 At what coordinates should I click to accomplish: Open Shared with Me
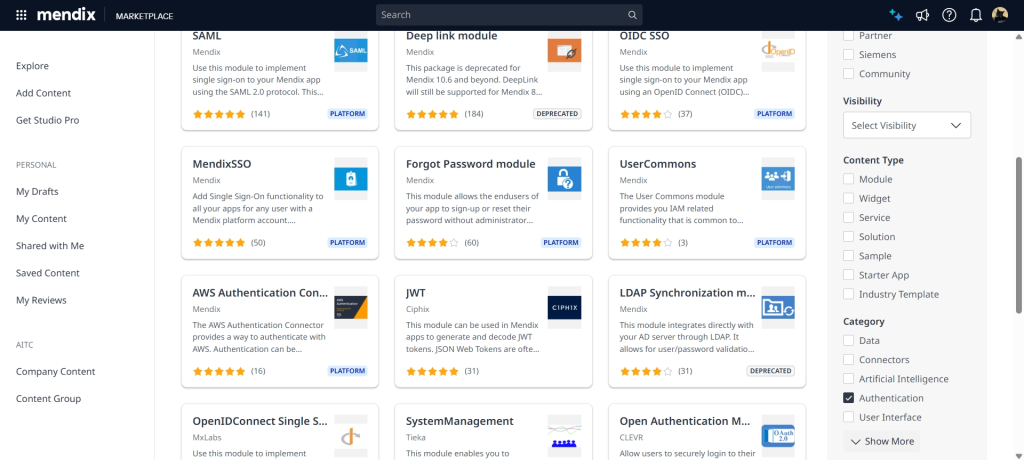point(50,246)
